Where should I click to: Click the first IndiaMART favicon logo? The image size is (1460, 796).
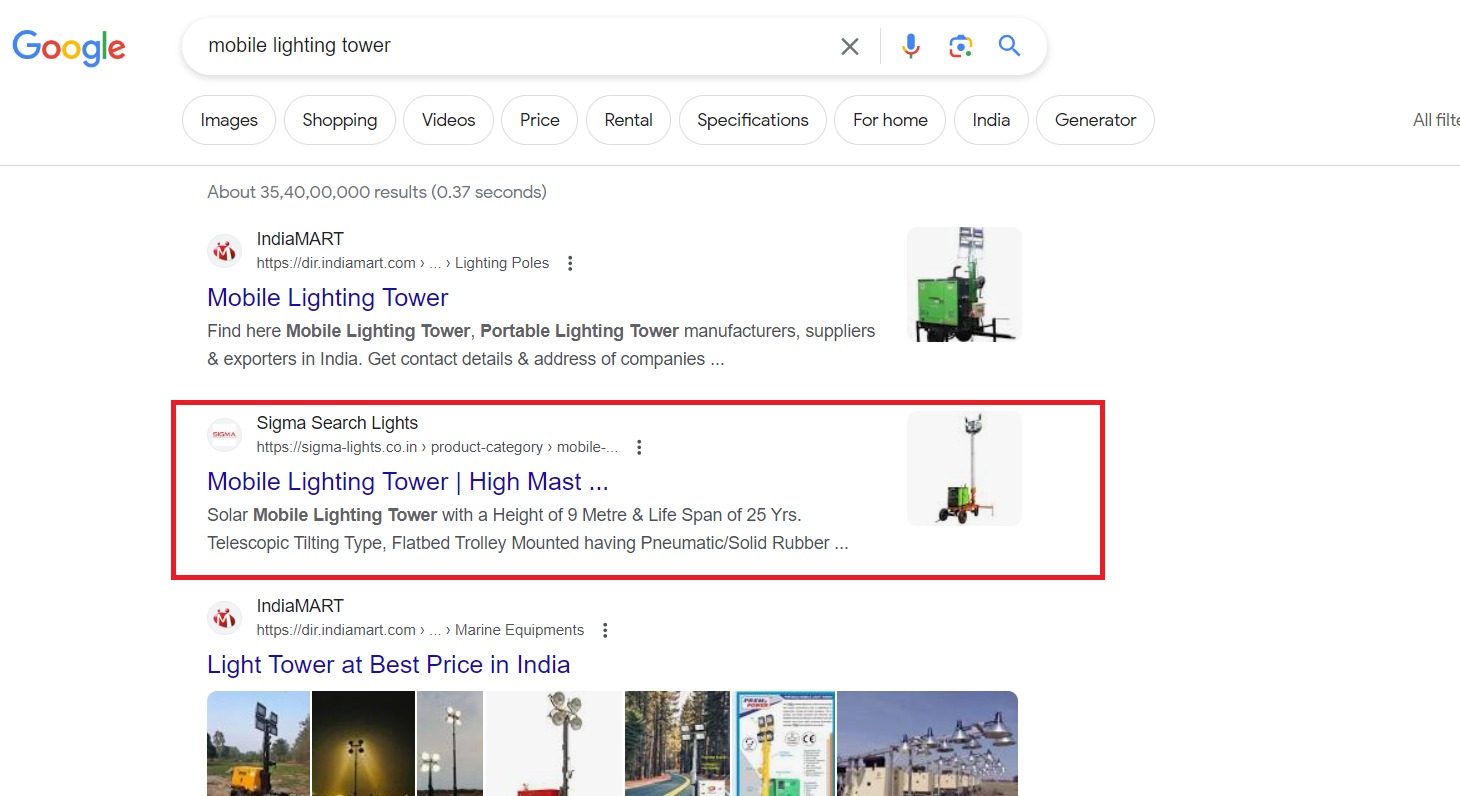pyautogui.click(x=225, y=251)
